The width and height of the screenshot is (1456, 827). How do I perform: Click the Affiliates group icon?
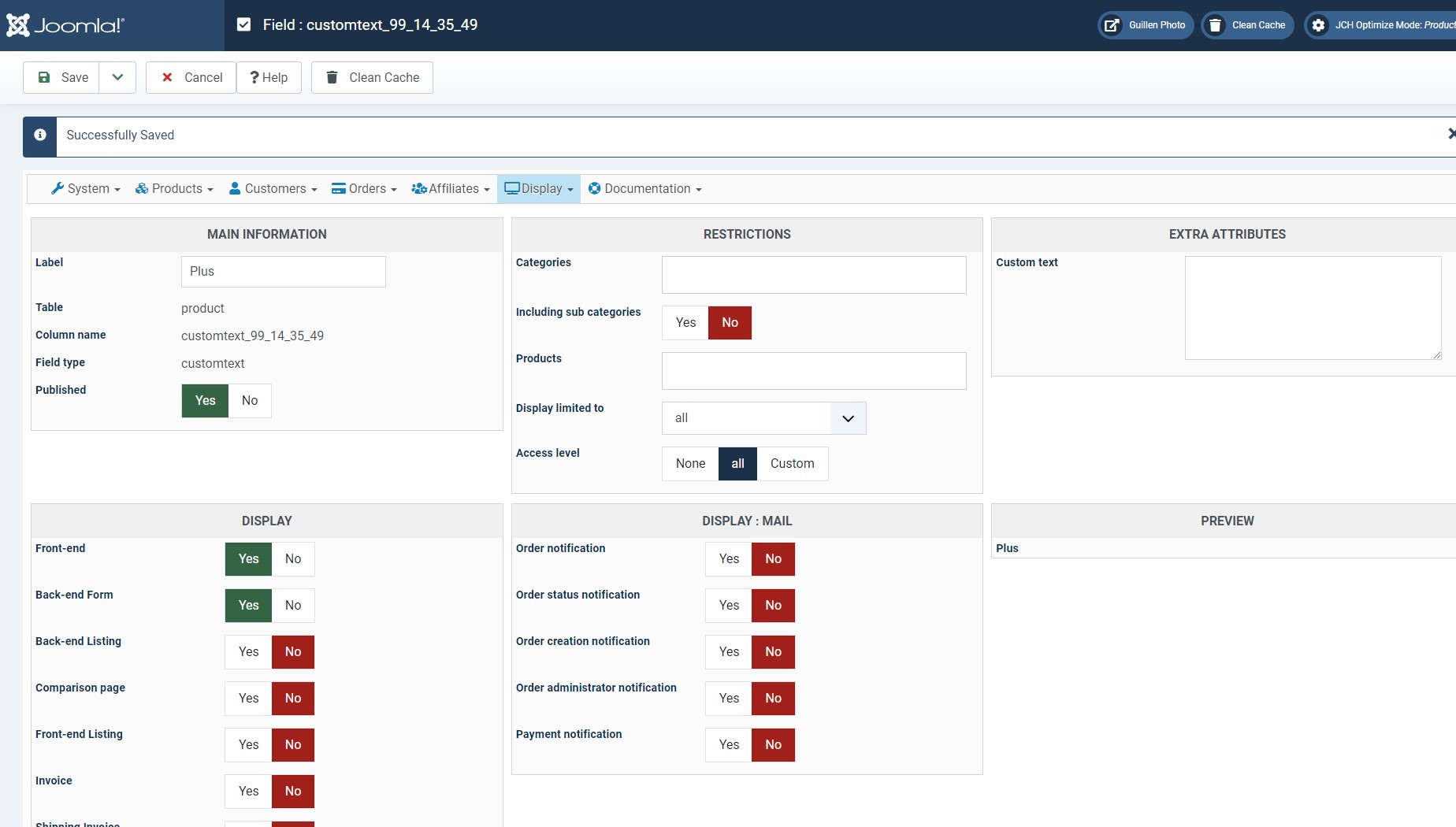[419, 188]
